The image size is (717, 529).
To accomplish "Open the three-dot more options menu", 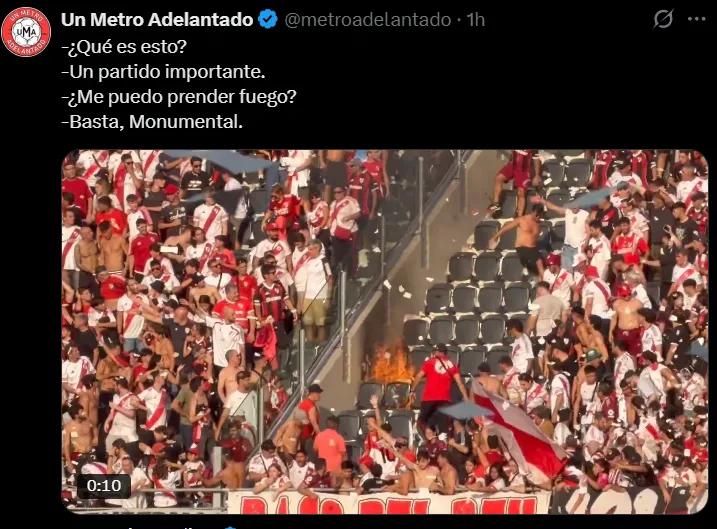I will point(696,19).
